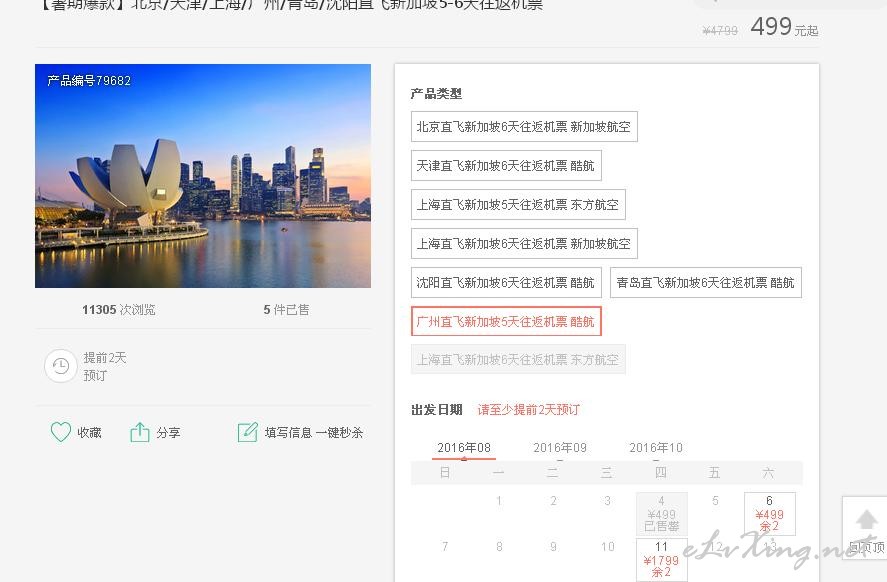Select 上海直飞新加坡5天往返机票 东方航空 option

coord(518,205)
